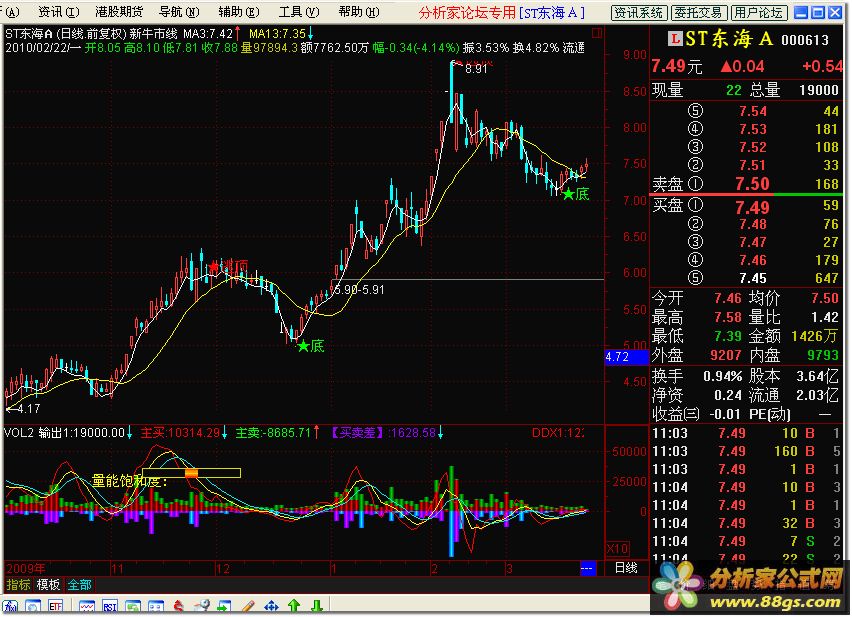Click the 量比 1.42 value

click(825, 317)
